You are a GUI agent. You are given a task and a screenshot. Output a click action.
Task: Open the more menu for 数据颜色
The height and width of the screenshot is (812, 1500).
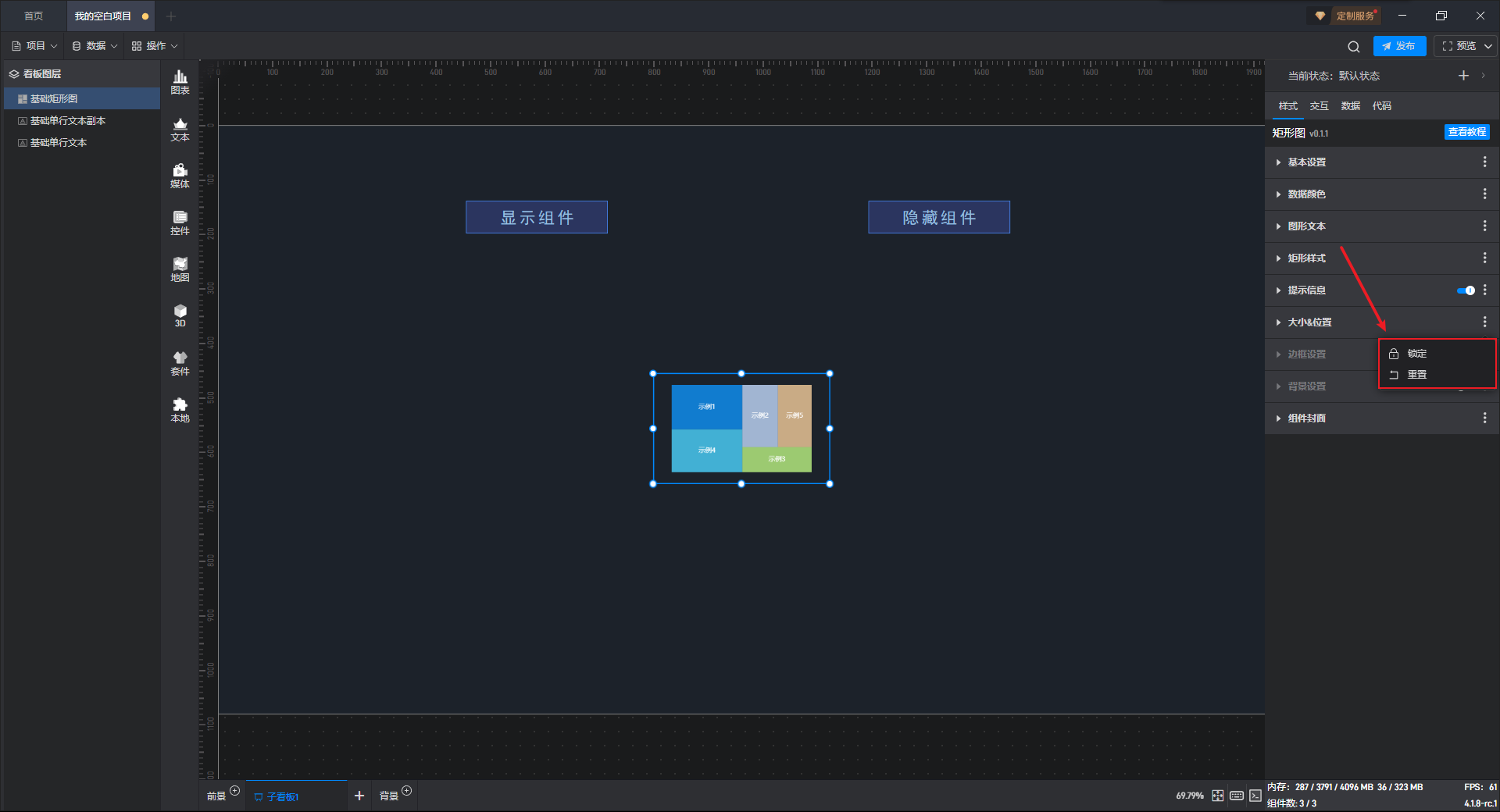(x=1484, y=194)
